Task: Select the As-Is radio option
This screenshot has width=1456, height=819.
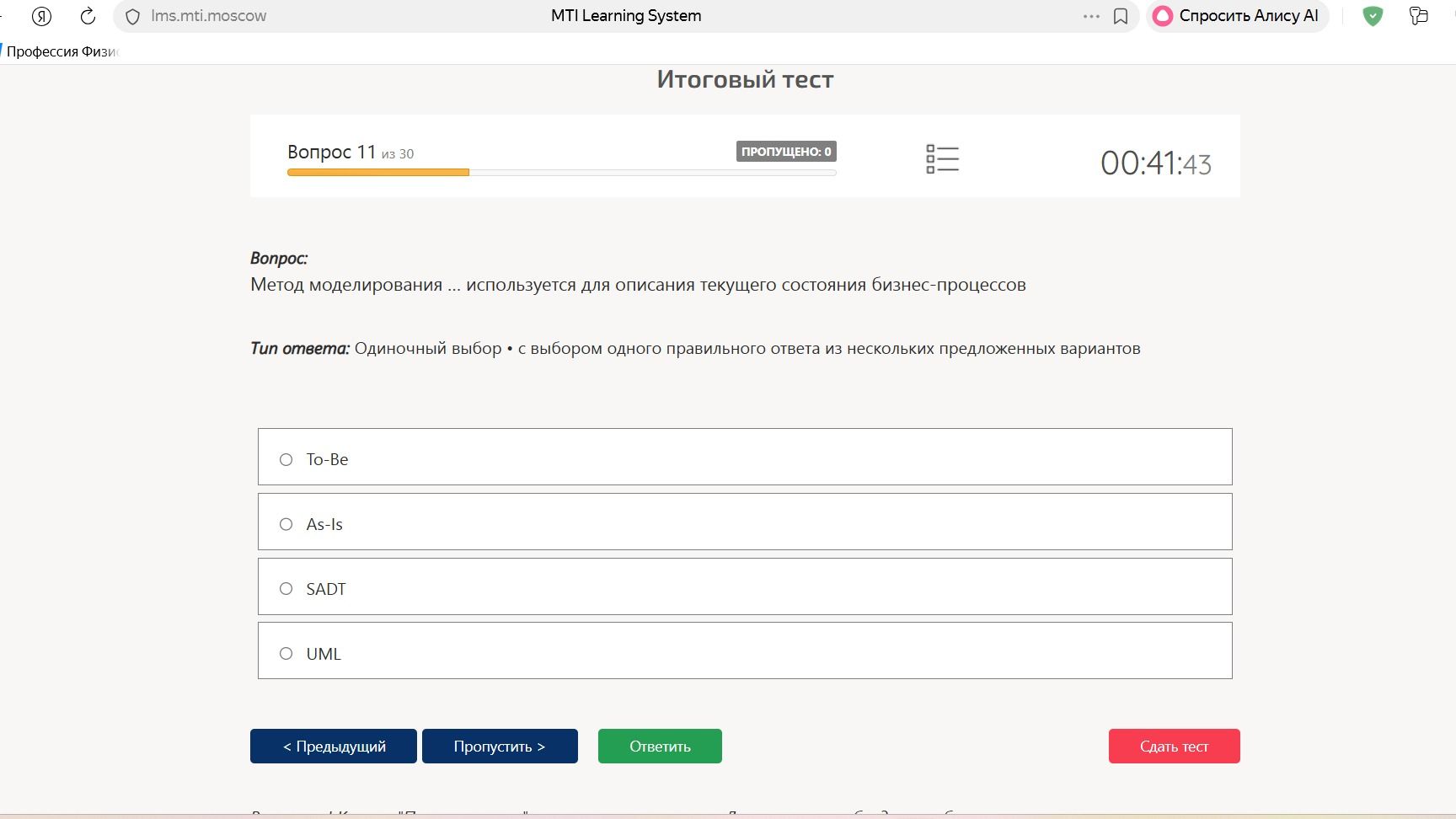Action: tap(286, 524)
